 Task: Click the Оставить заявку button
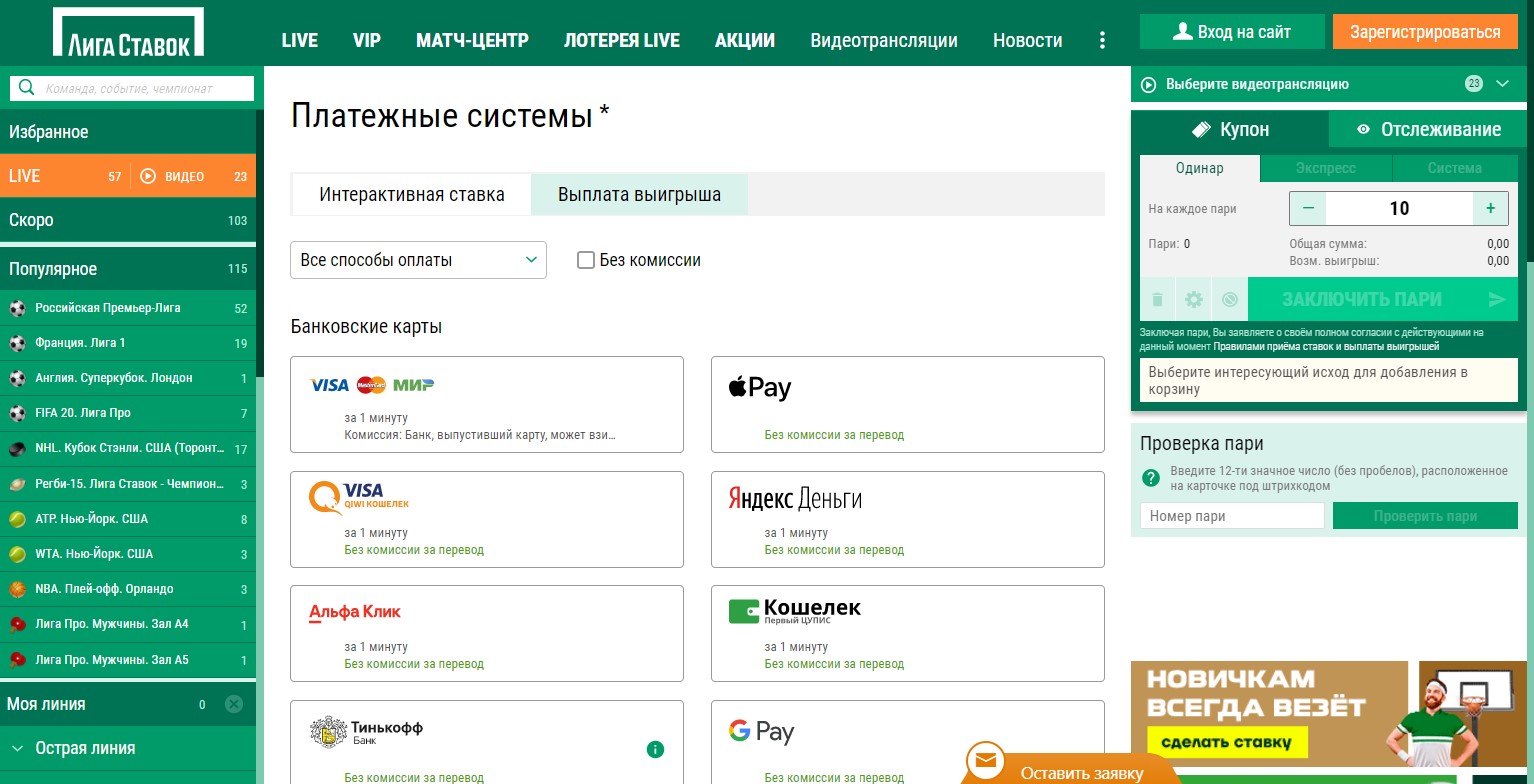tap(1070, 768)
